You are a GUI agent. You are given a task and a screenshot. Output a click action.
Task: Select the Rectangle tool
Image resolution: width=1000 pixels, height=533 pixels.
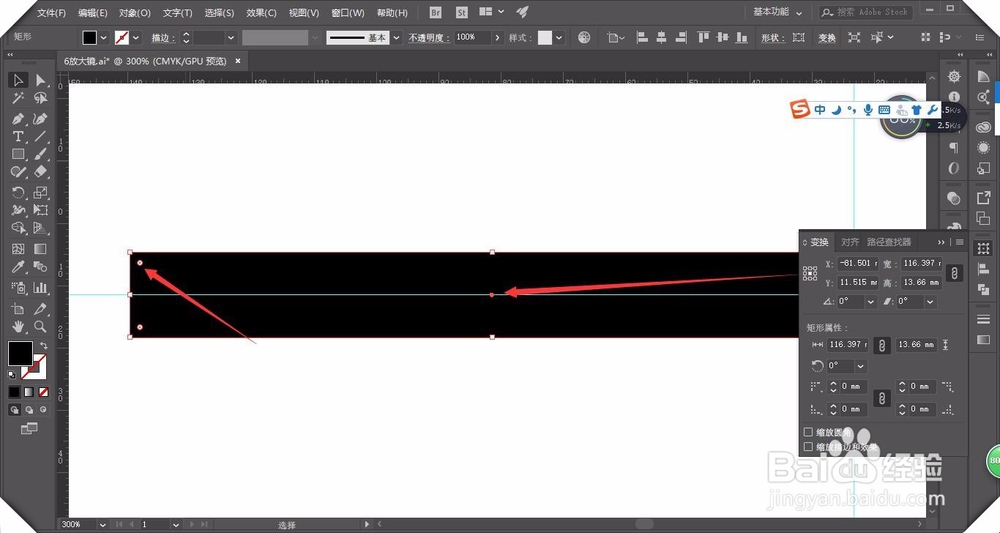tap(18, 154)
